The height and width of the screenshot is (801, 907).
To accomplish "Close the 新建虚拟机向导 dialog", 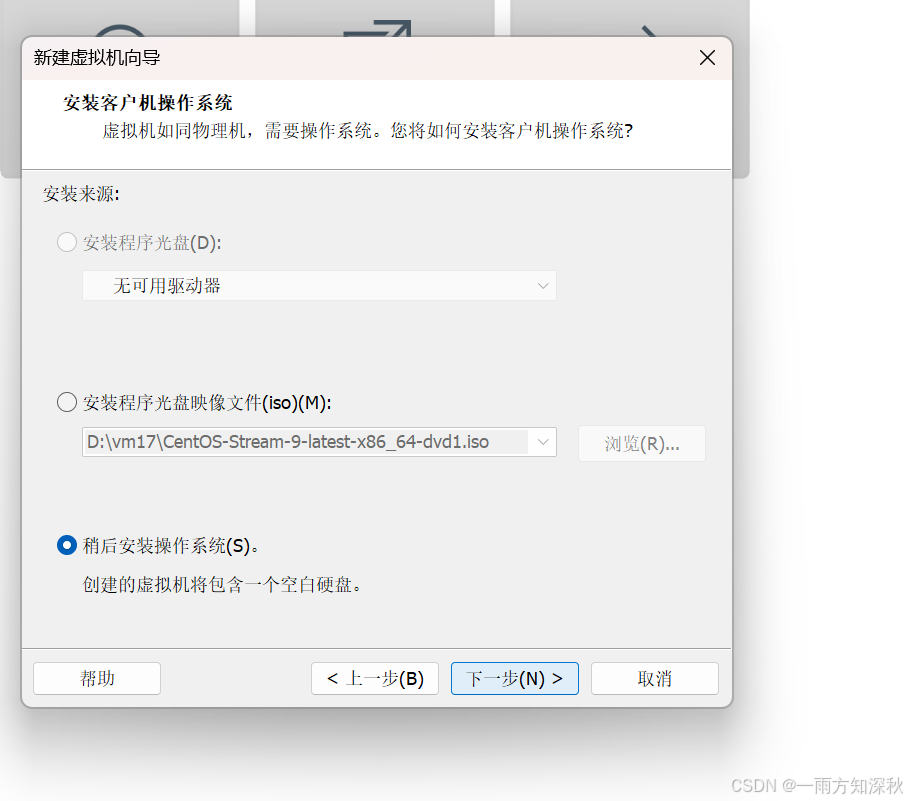I will (x=707, y=57).
